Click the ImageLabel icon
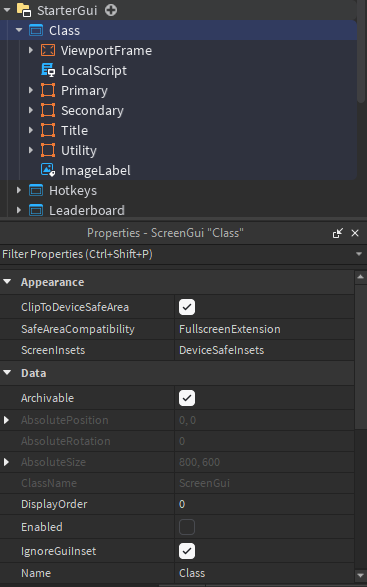This screenshot has width=367, height=587. coord(48,170)
